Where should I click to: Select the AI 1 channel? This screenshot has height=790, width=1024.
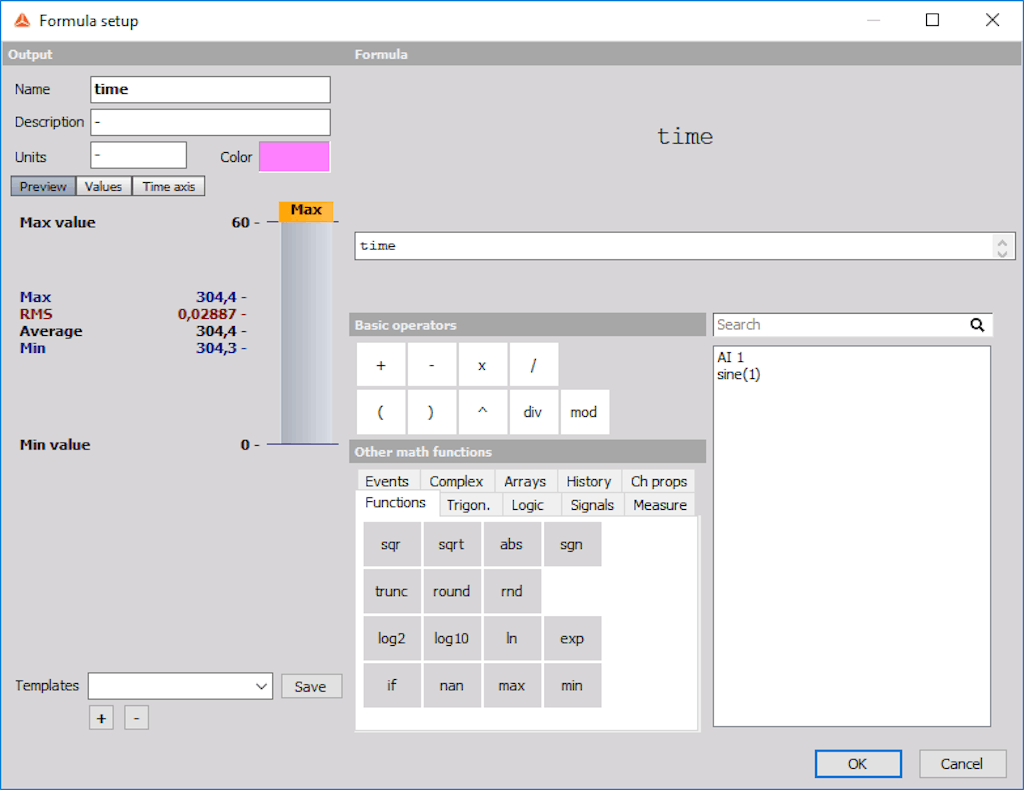coord(730,357)
